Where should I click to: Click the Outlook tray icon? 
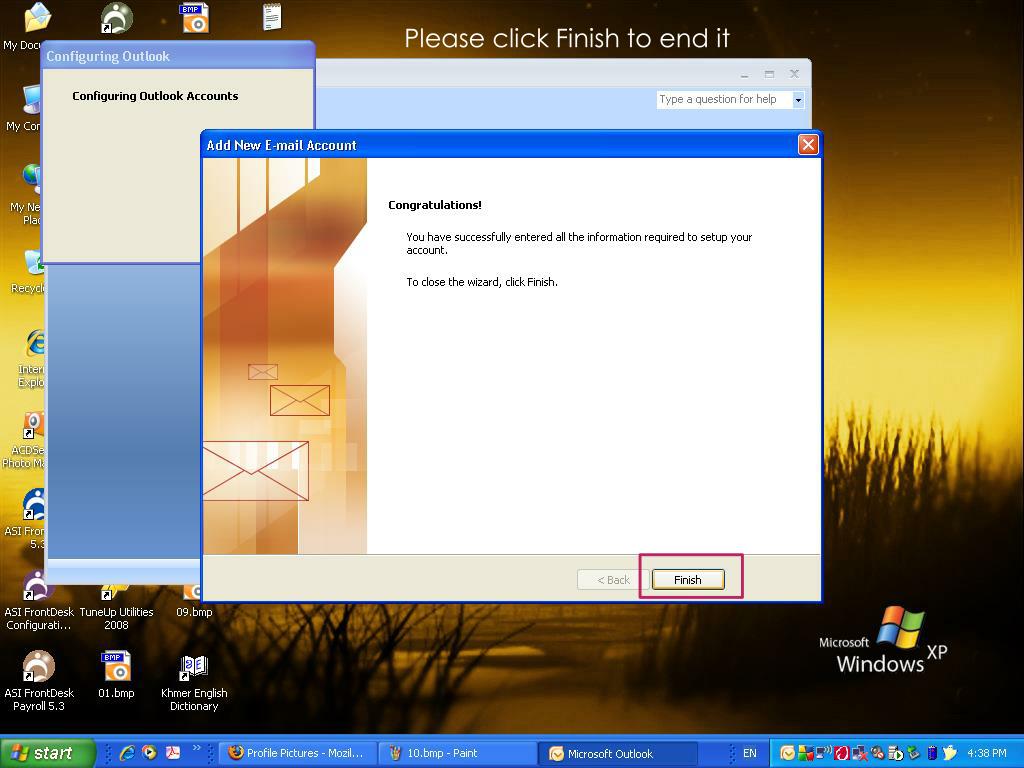coord(788,753)
